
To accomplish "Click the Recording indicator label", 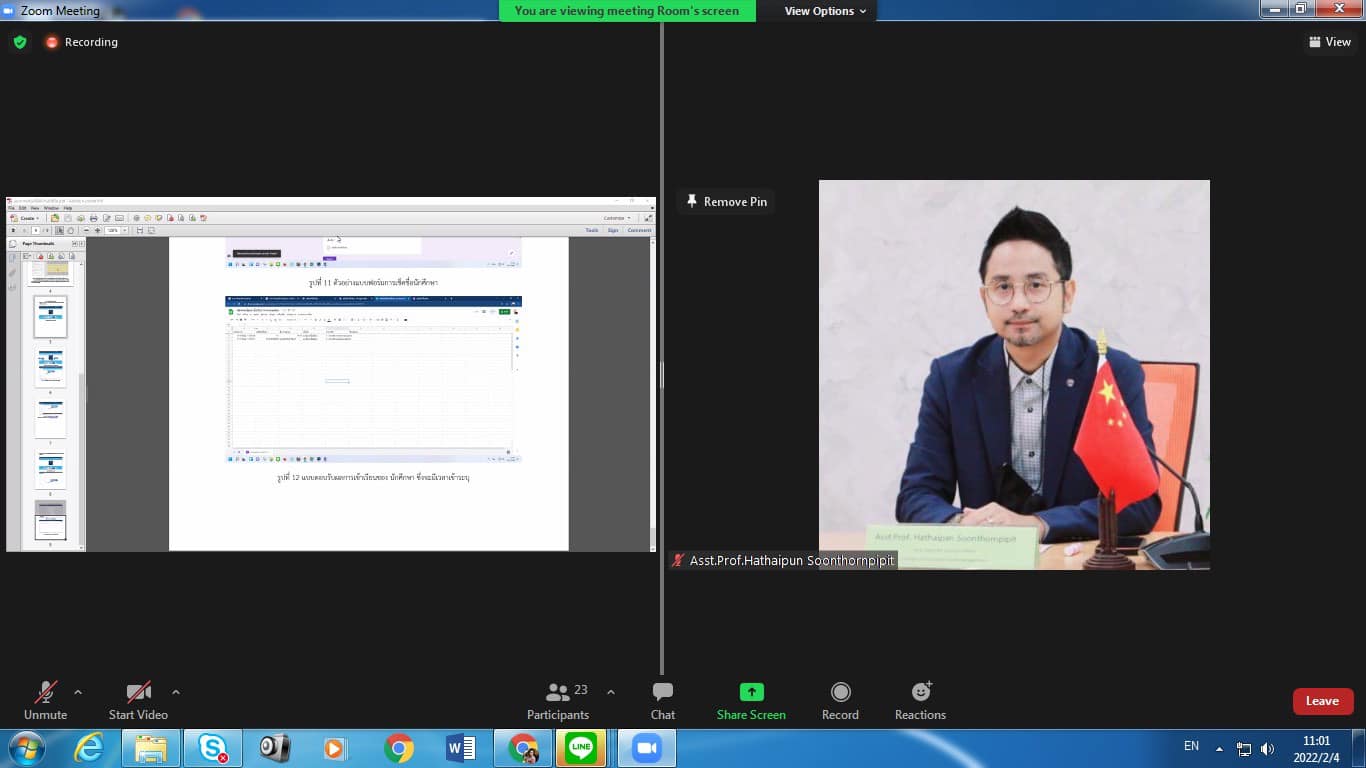I will tap(90, 42).
